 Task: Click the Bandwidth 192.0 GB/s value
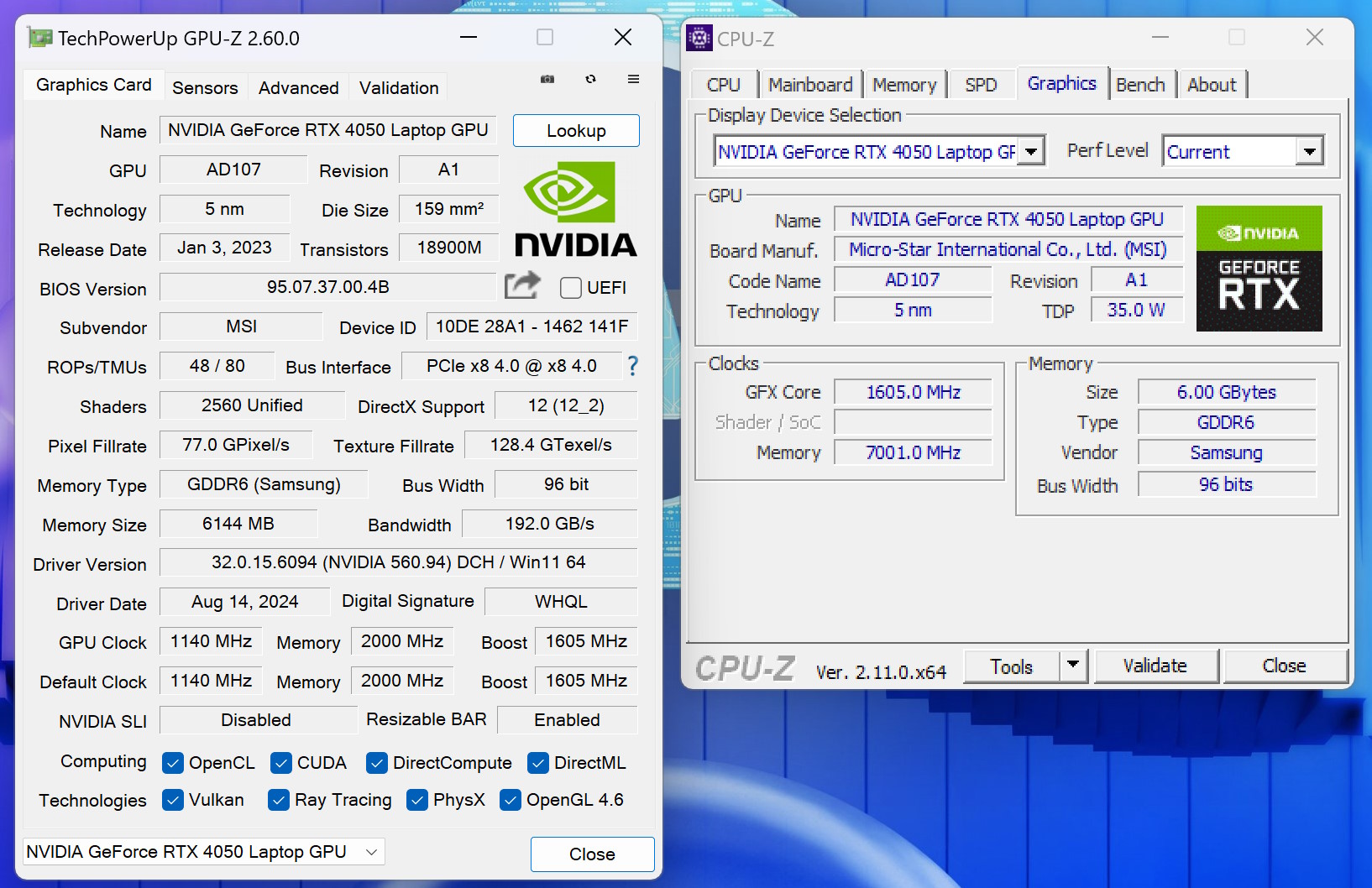[550, 524]
